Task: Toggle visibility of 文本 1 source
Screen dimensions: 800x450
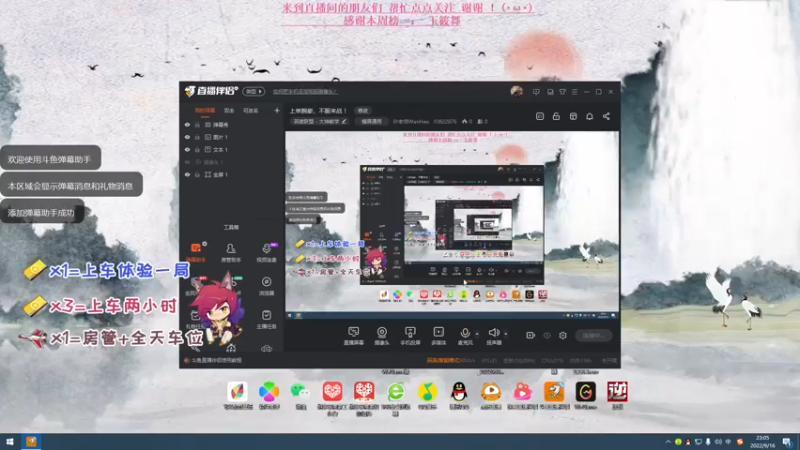Action: [187, 149]
